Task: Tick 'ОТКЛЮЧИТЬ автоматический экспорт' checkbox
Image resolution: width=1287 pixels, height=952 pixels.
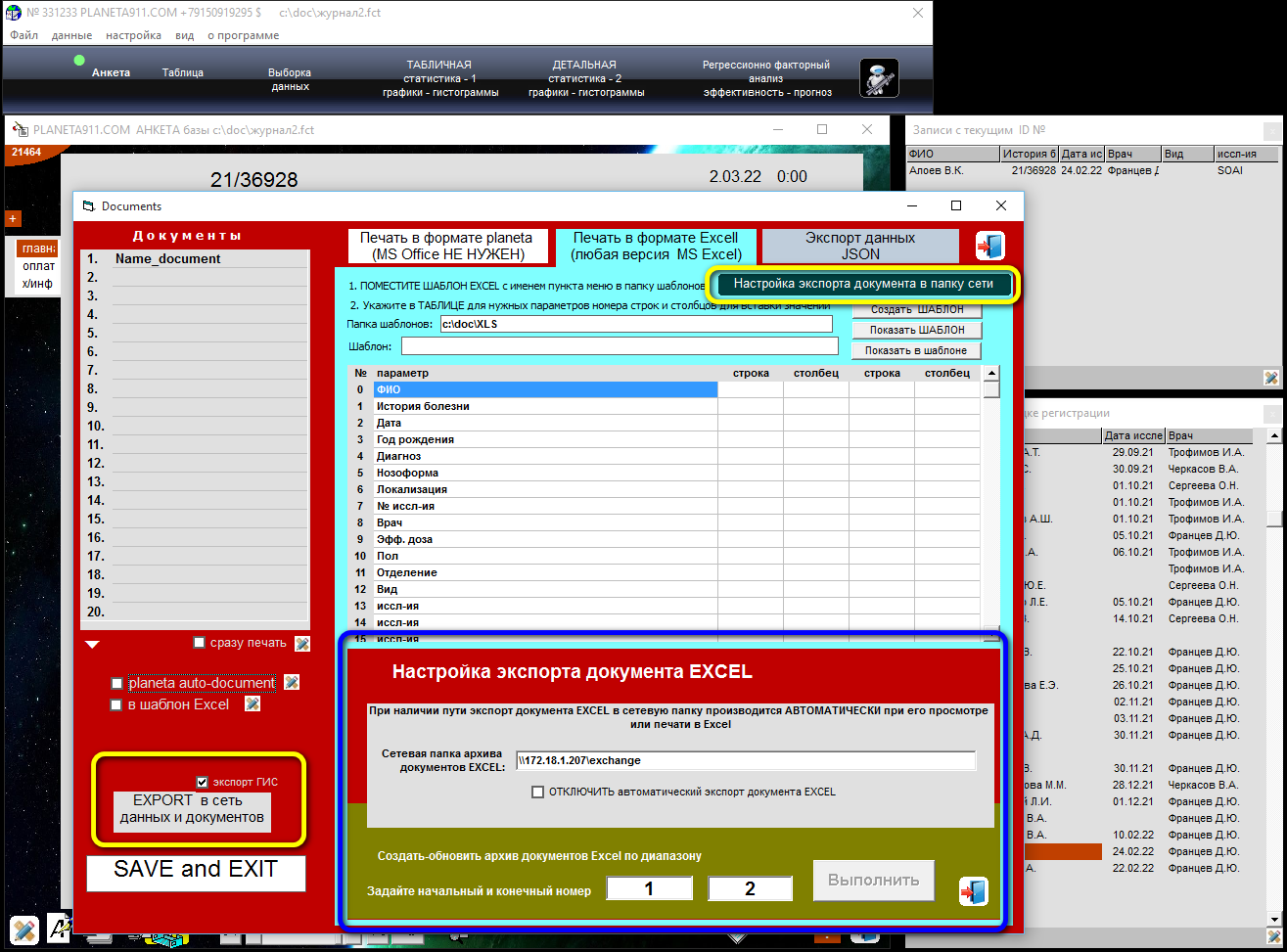Action: click(537, 792)
